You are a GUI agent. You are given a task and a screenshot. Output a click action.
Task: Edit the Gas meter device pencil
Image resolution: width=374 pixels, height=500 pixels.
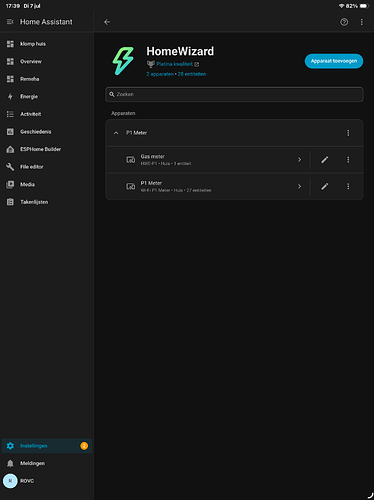[325, 160]
